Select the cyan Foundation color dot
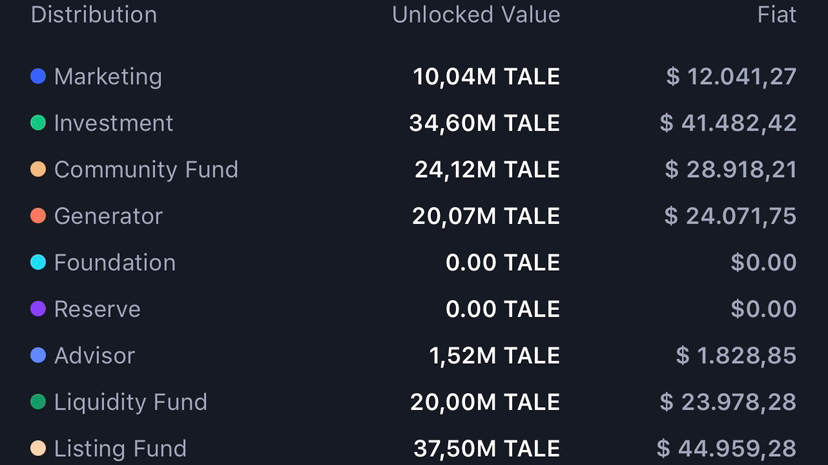This screenshot has height=465, width=828. 38,263
